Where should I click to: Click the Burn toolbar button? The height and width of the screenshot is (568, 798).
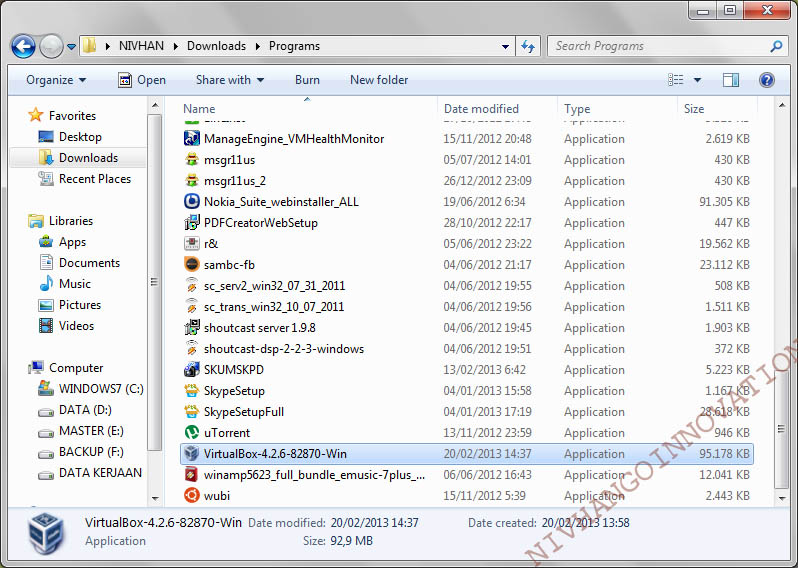click(307, 80)
